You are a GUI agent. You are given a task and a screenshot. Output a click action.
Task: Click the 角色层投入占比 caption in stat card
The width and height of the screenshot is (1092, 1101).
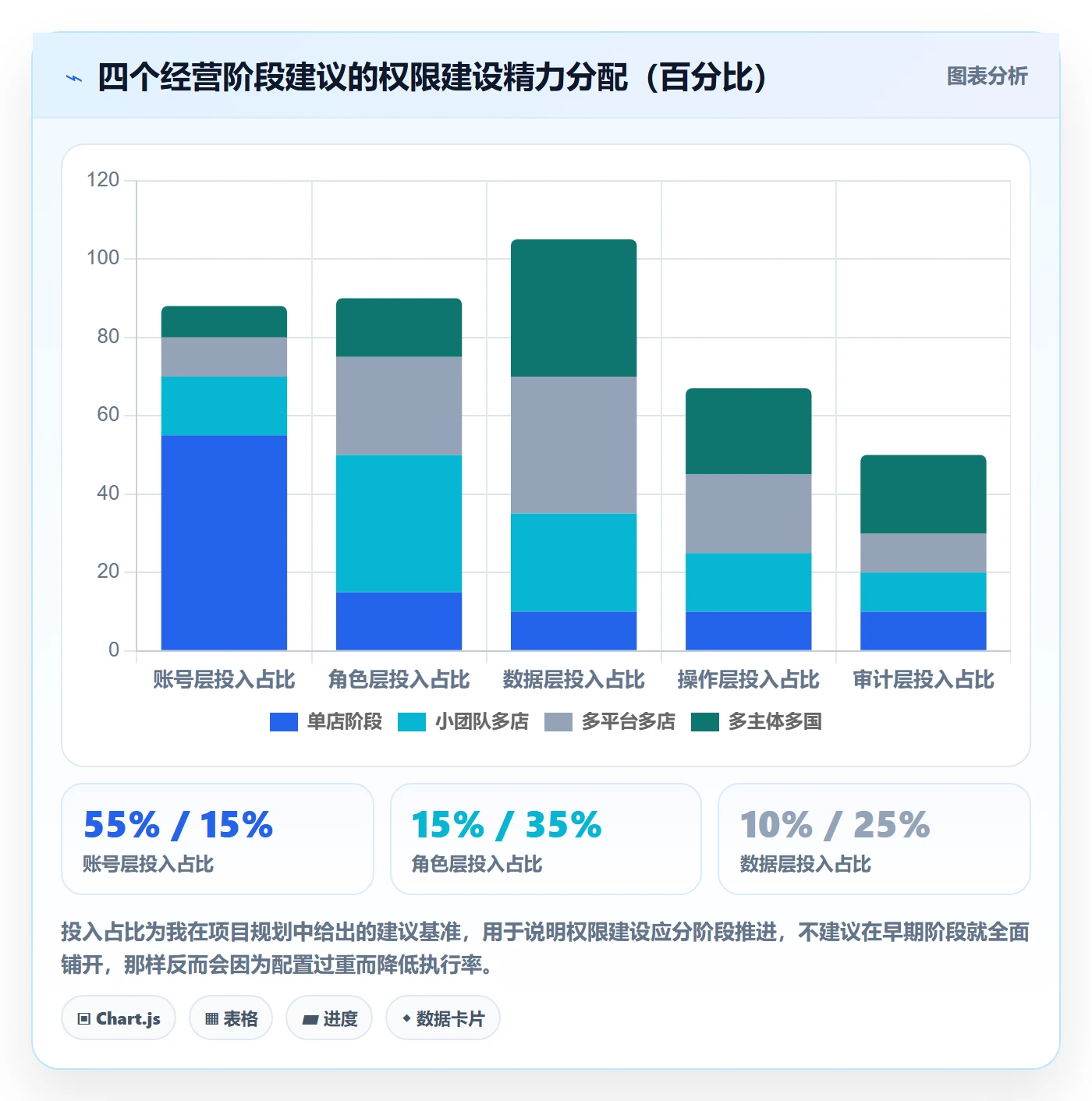(x=477, y=864)
